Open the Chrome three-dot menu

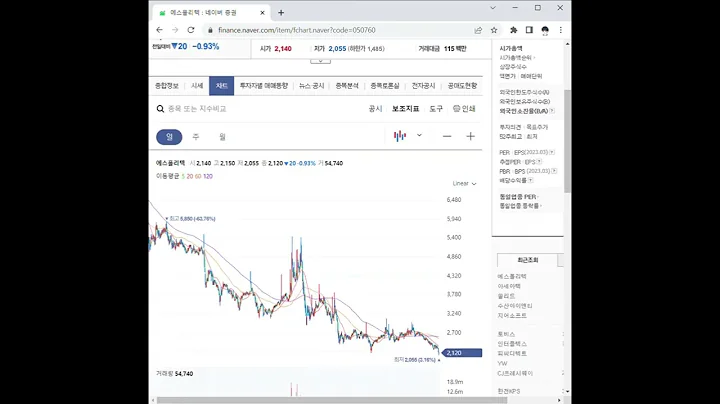coord(561,30)
